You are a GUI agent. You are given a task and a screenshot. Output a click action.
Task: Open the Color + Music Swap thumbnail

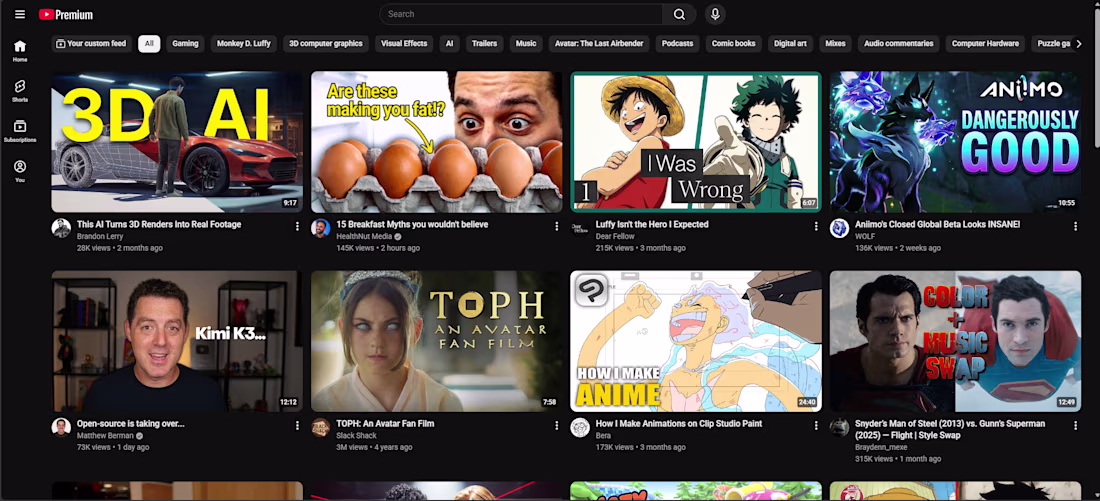click(x=955, y=341)
